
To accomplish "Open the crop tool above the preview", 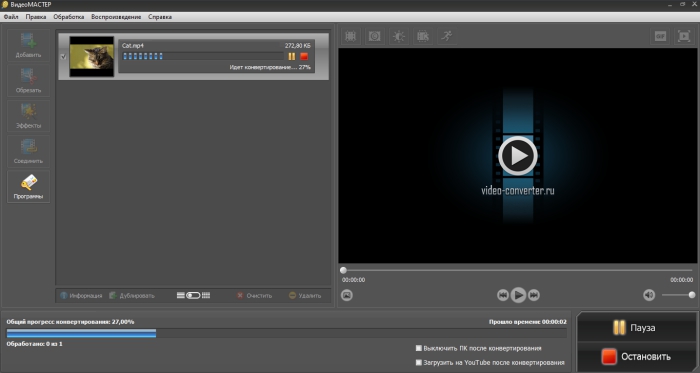I will pyautogui.click(x=351, y=36).
